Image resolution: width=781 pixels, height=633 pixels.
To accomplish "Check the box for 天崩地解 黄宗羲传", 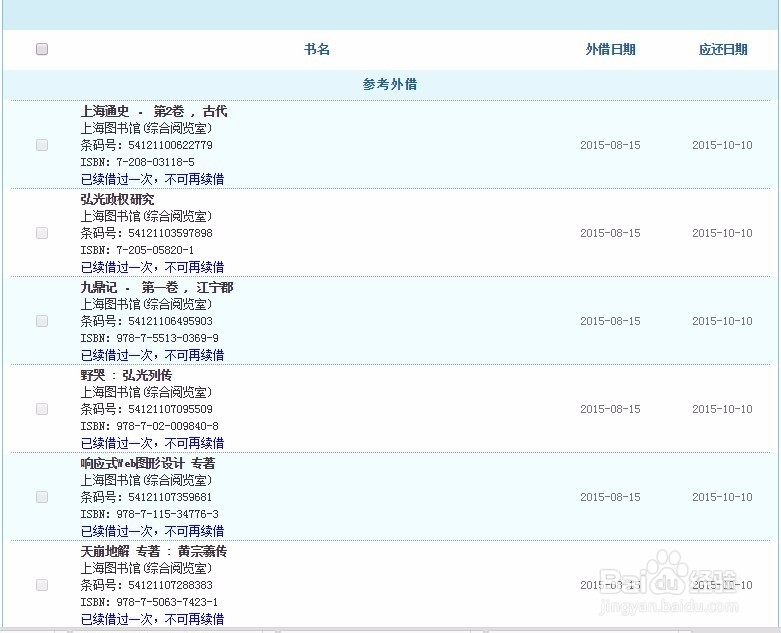I will [42, 585].
